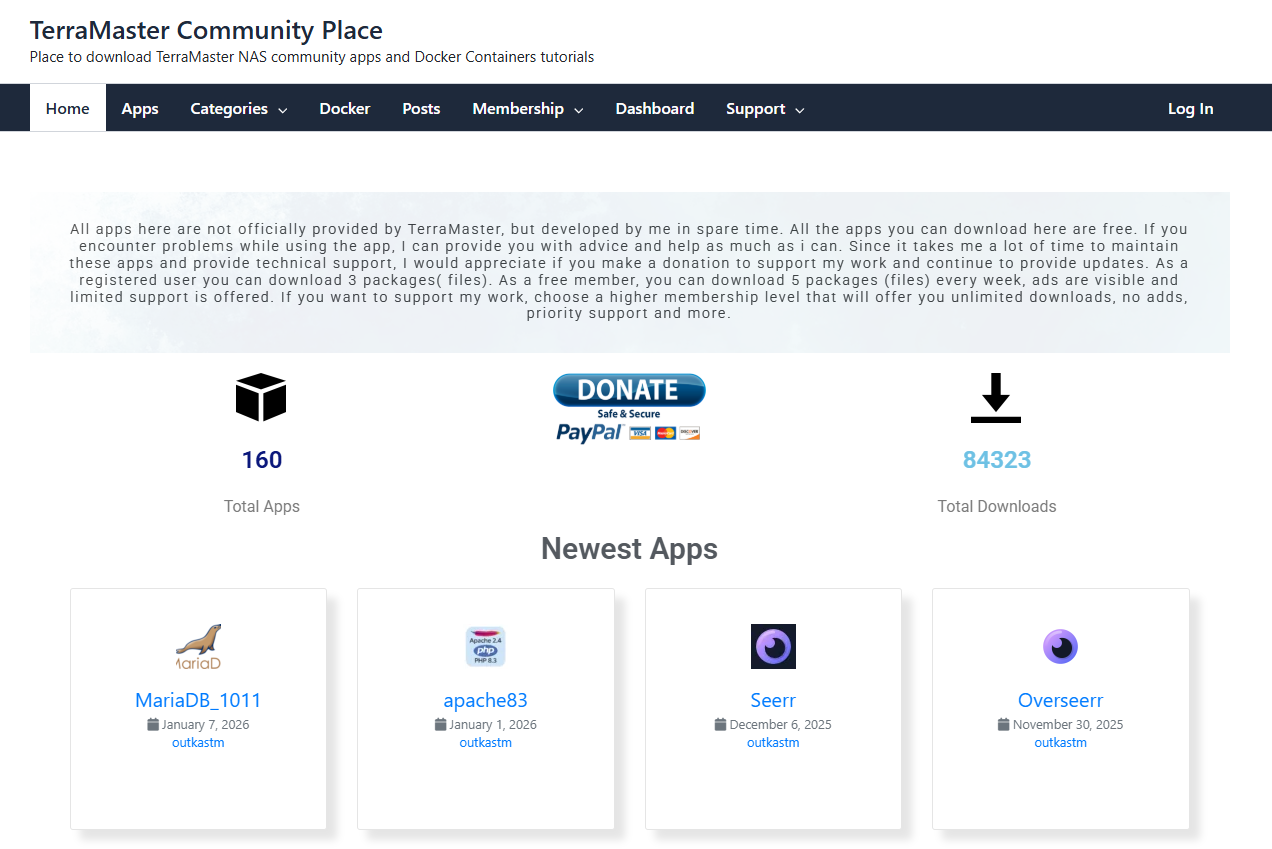Click the black box Total Apps icon

(261, 397)
